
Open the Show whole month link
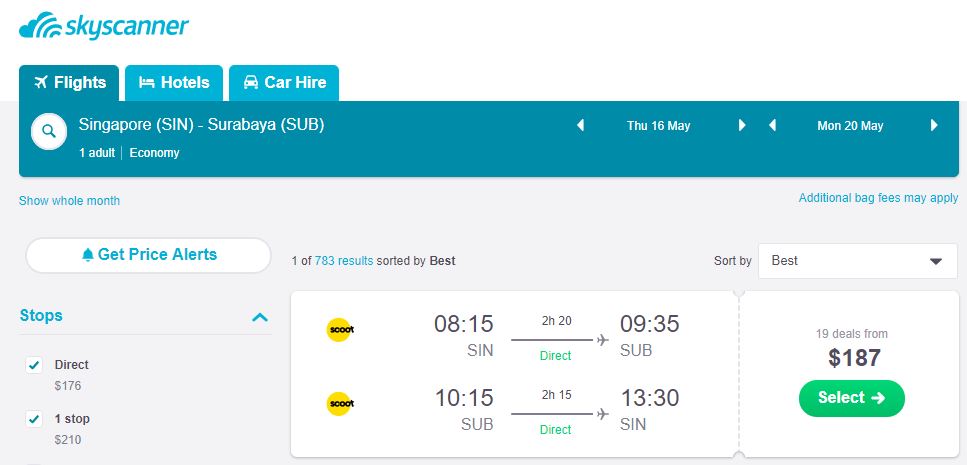click(69, 201)
